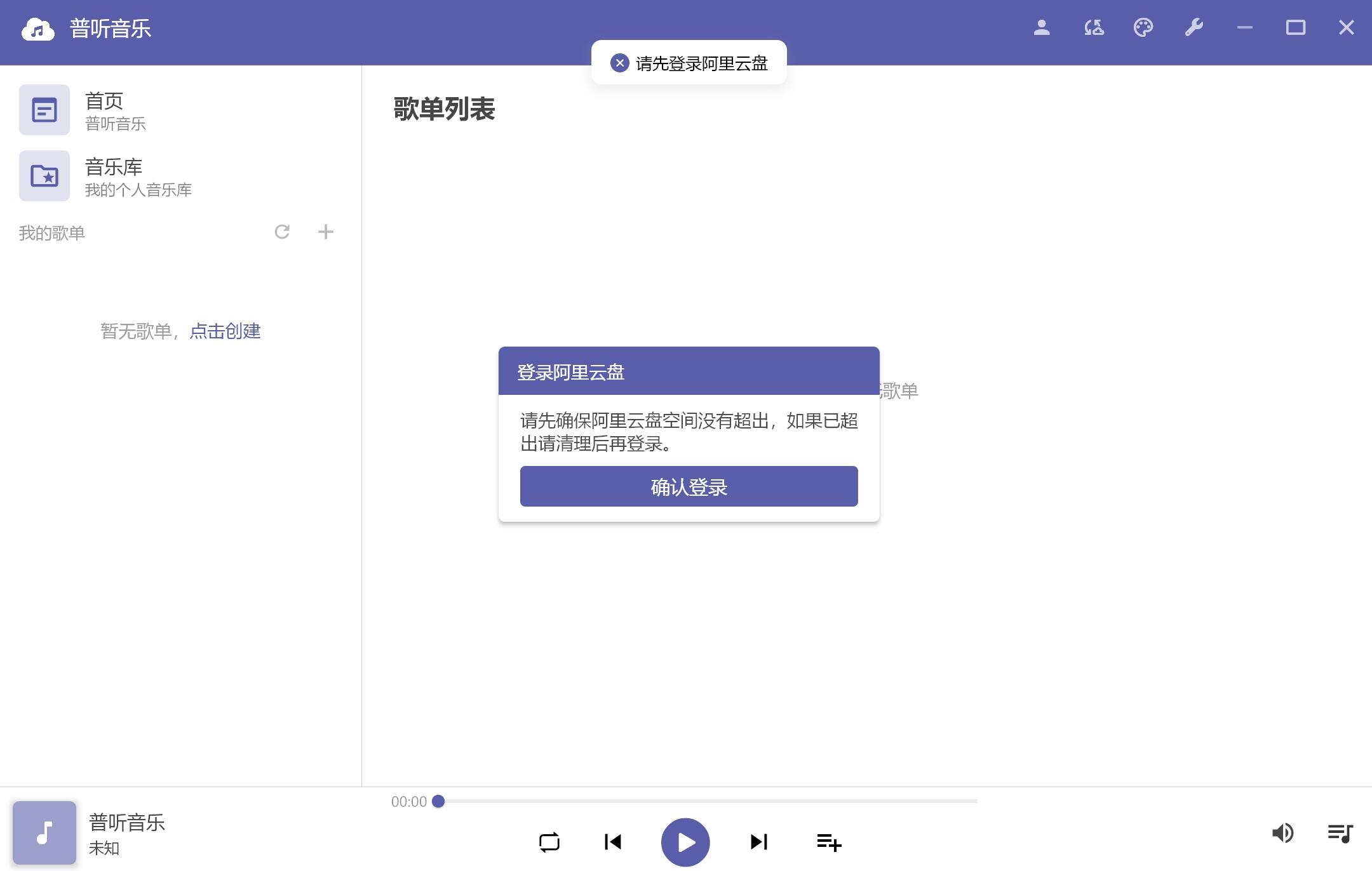
Task: Open the user account icon
Action: (1042, 27)
